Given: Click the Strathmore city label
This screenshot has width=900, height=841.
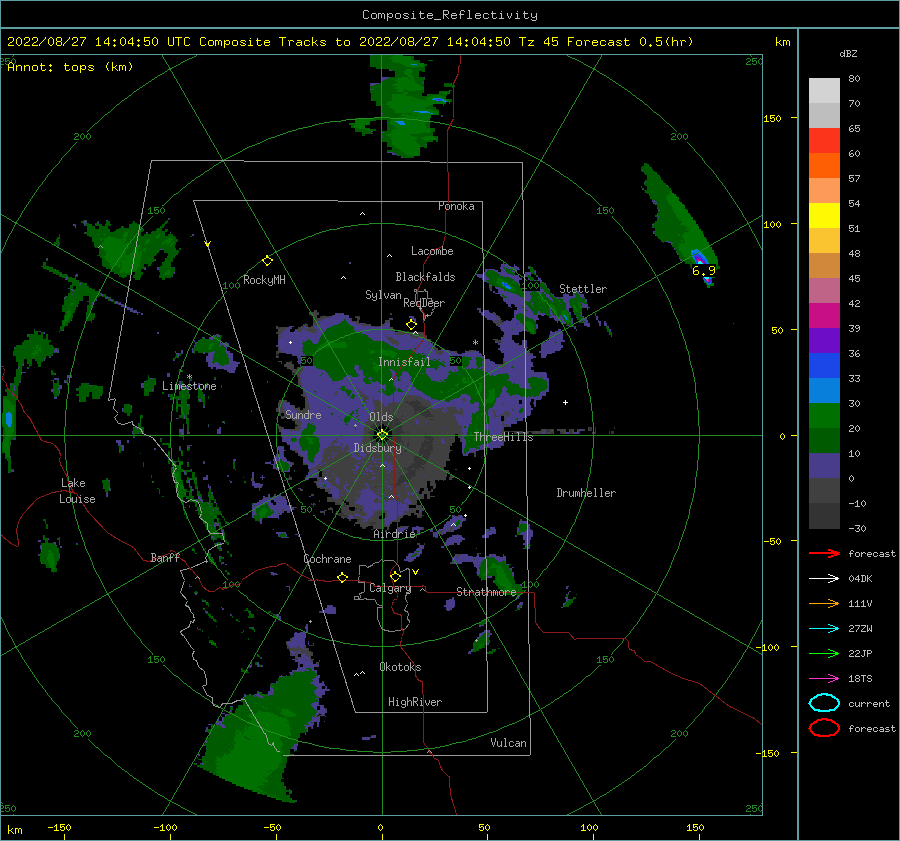Looking at the screenshot, I should tap(486, 592).
